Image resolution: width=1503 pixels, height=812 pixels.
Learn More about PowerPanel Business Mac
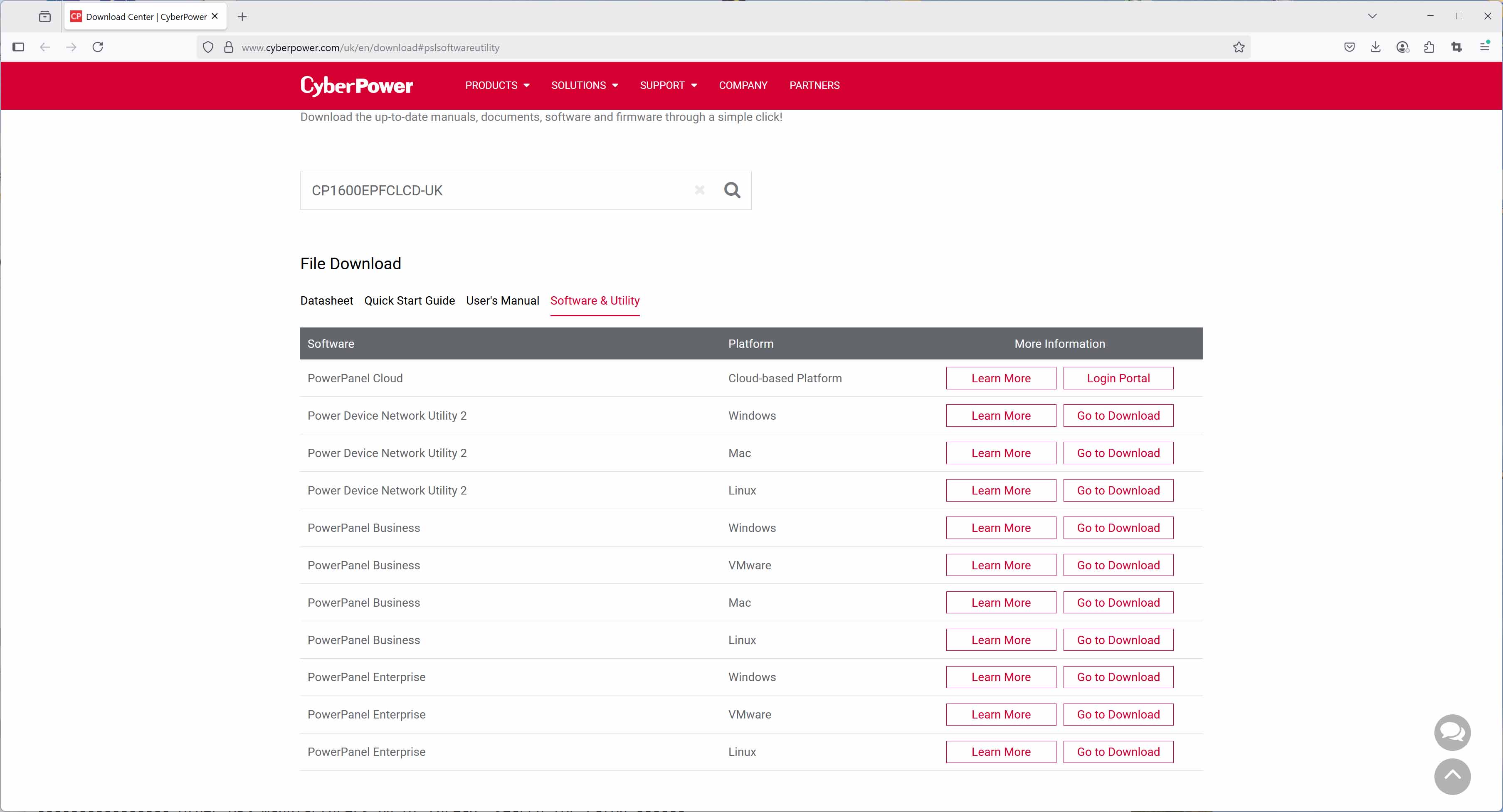point(1001,602)
